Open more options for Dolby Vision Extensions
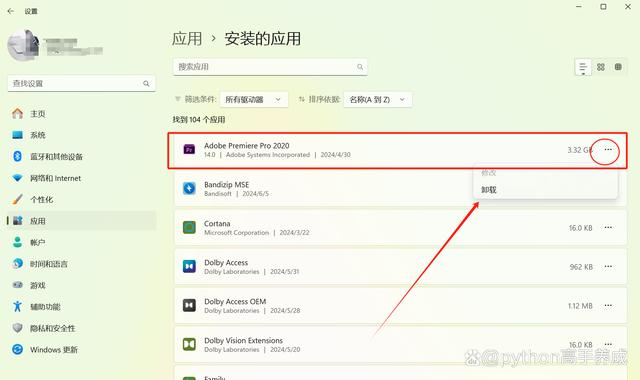 (x=608, y=344)
